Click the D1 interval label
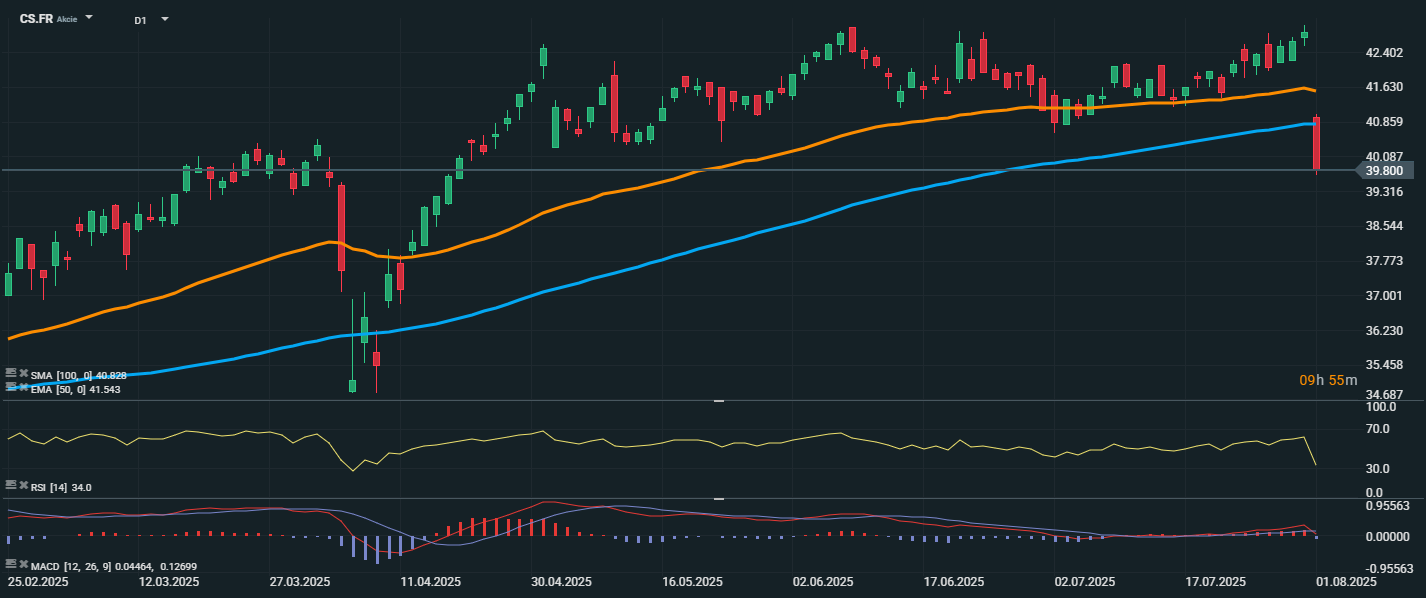This screenshot has width=1426, height=598. (x=140, y=20)
